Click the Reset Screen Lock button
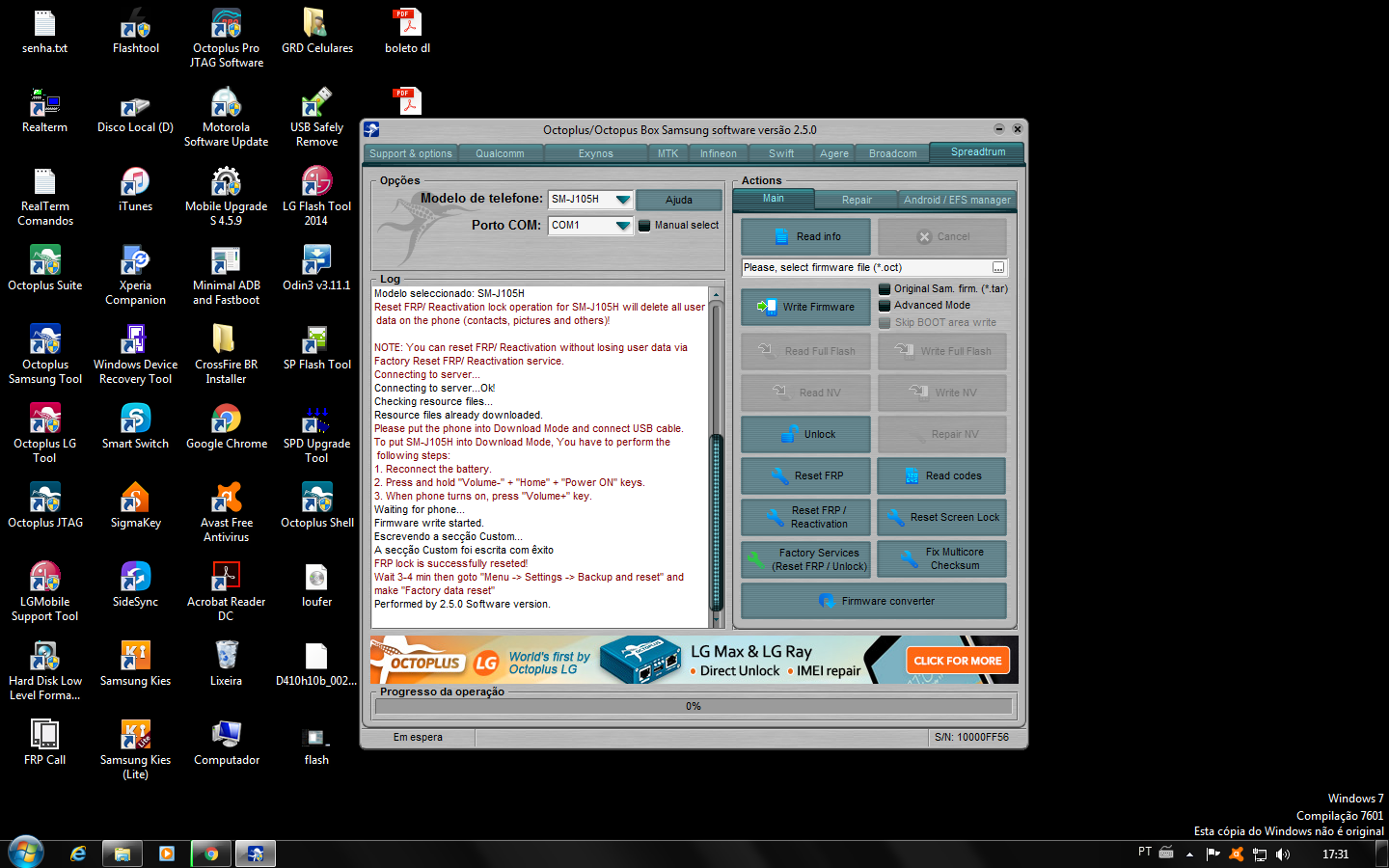 pos(941,518)
